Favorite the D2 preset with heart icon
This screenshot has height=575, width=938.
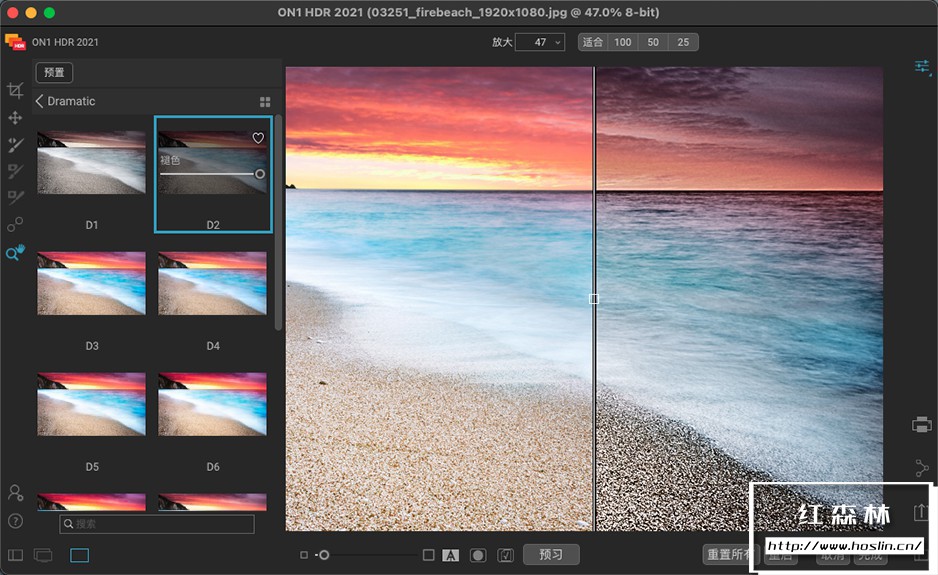(258, 138)
